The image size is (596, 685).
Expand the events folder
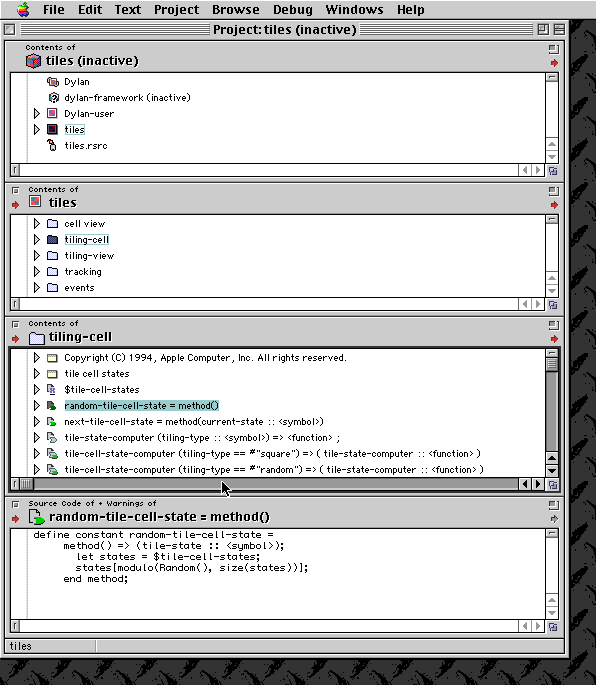pos(37,287)
